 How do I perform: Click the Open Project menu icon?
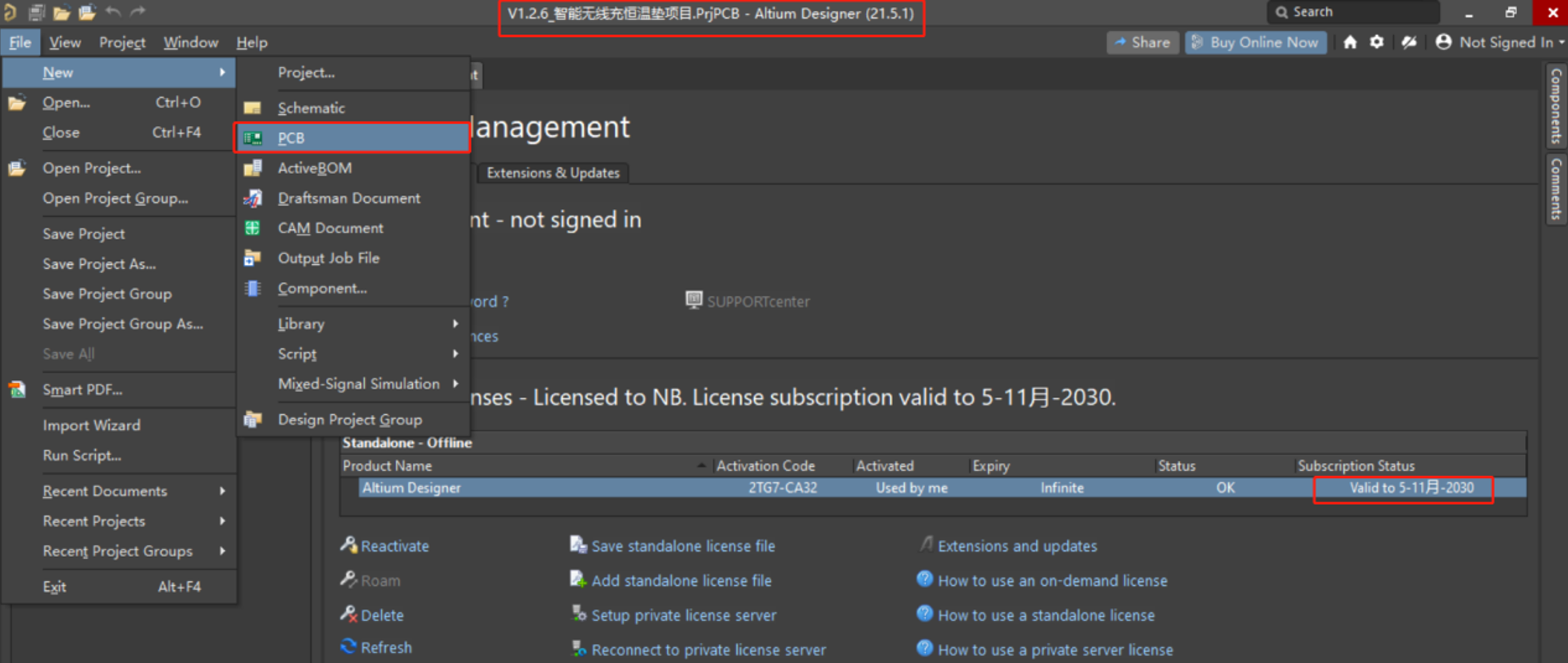point(17,168)
